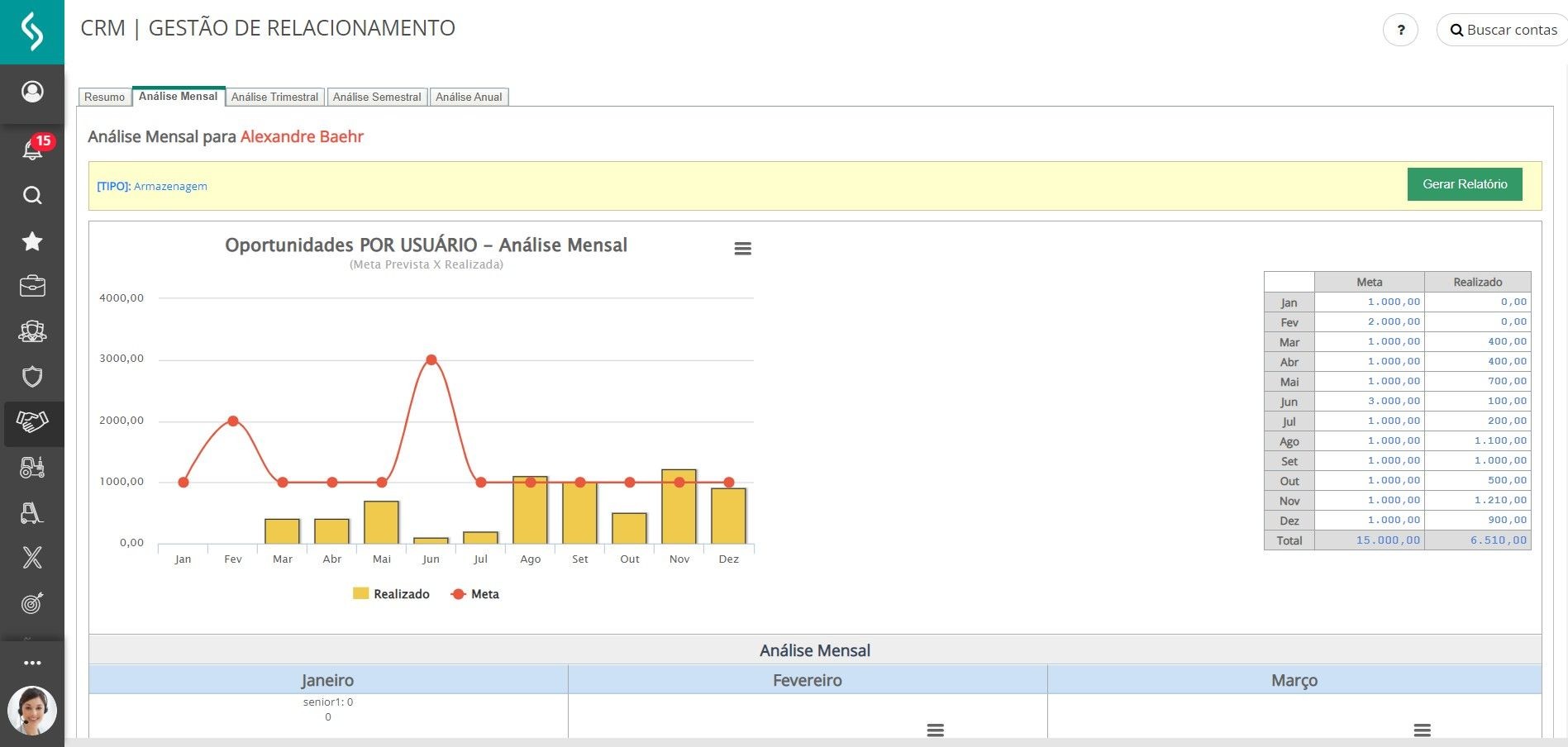Screen dimensions: 1568x747
Task: Expand the three-dots more menu in sidebar
Action: (x=32, y=663)
